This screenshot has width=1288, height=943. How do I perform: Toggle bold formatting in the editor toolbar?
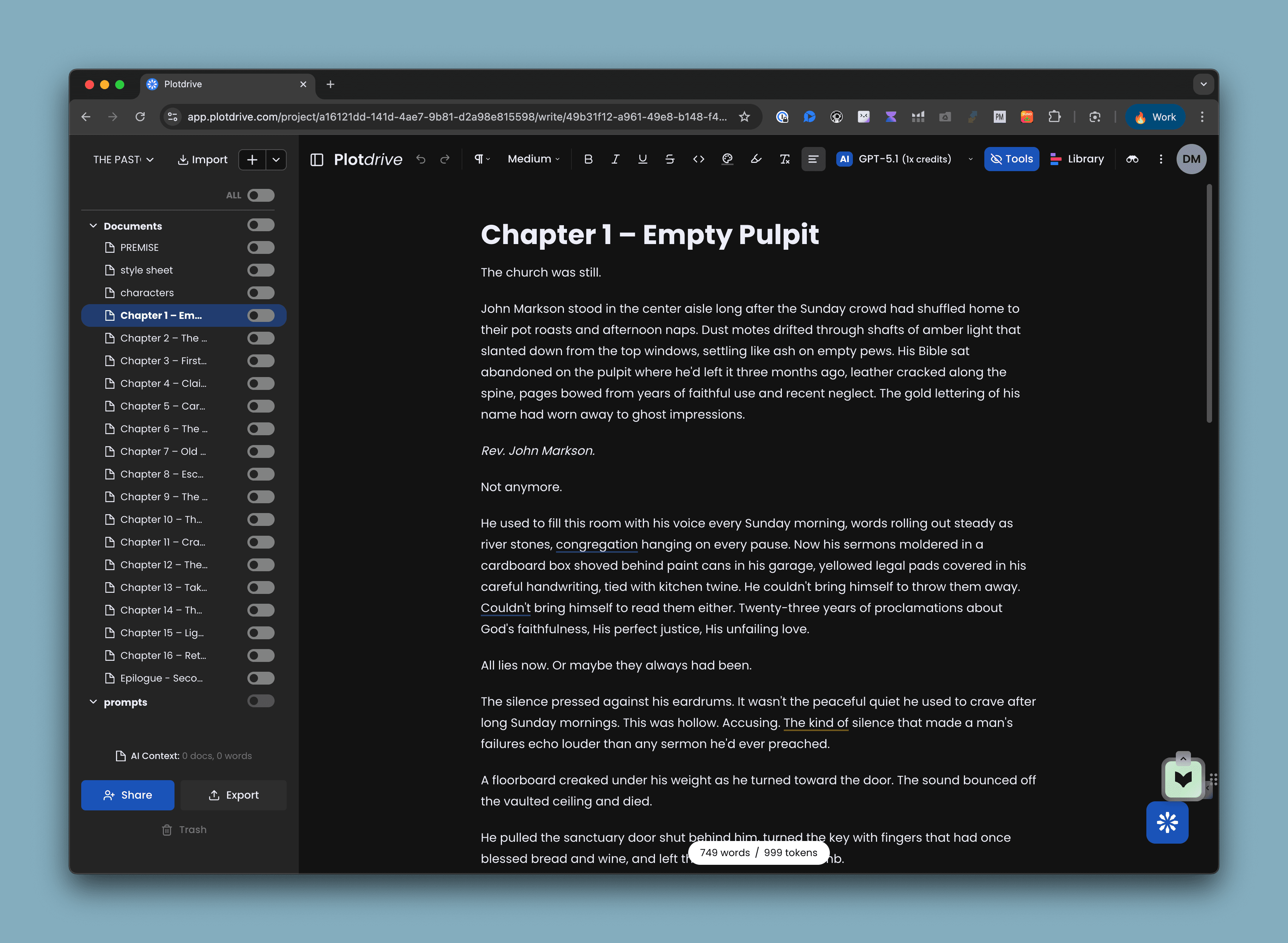(x=589, y=159)
